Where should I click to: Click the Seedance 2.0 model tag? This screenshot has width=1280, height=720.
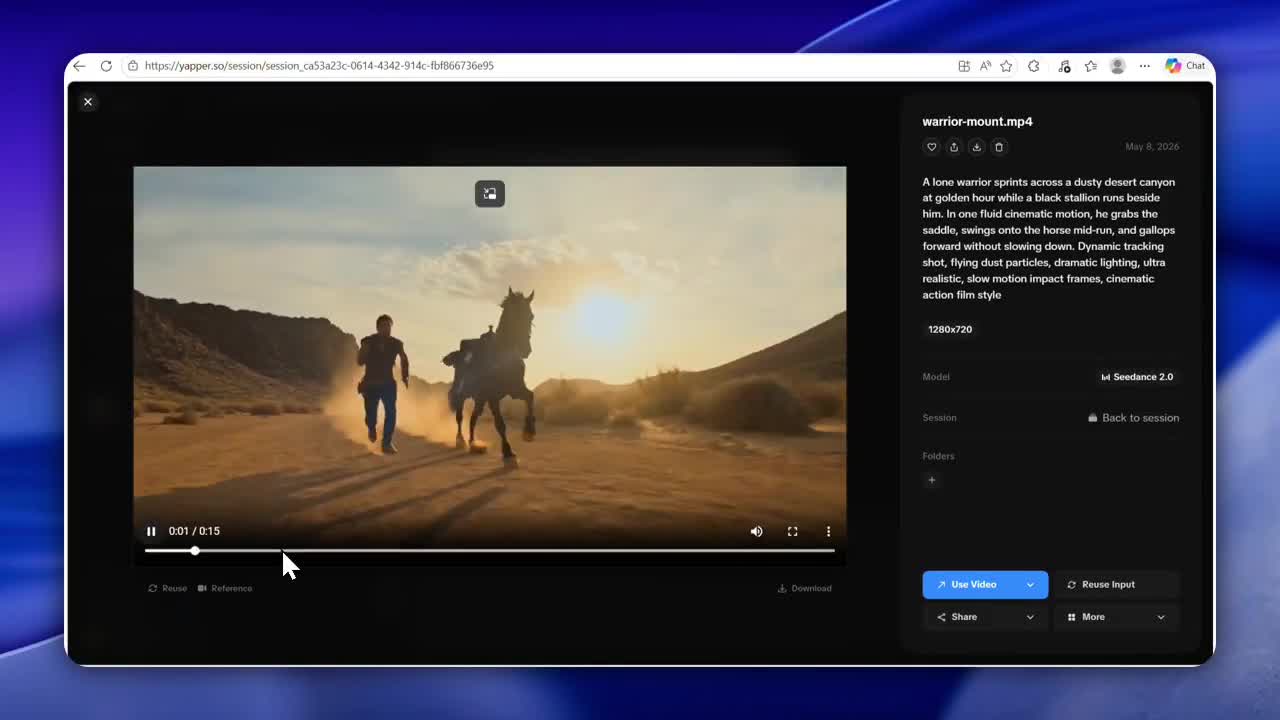(1137, 377)
